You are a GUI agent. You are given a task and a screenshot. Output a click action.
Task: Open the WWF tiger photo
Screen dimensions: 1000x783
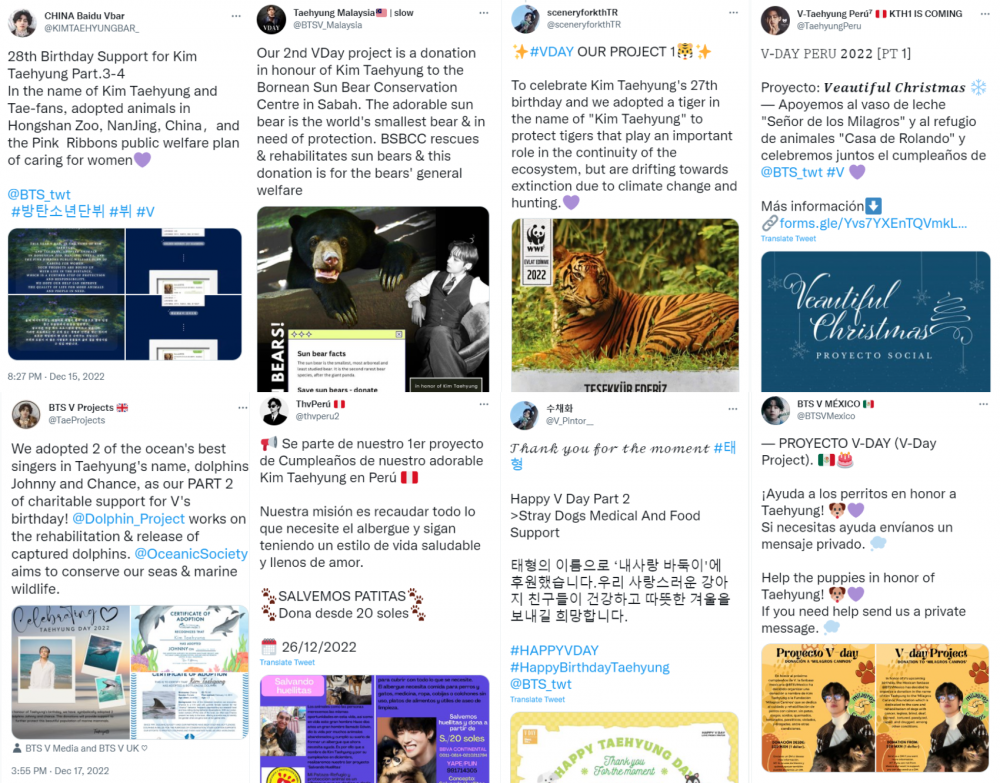click(625, 305)
